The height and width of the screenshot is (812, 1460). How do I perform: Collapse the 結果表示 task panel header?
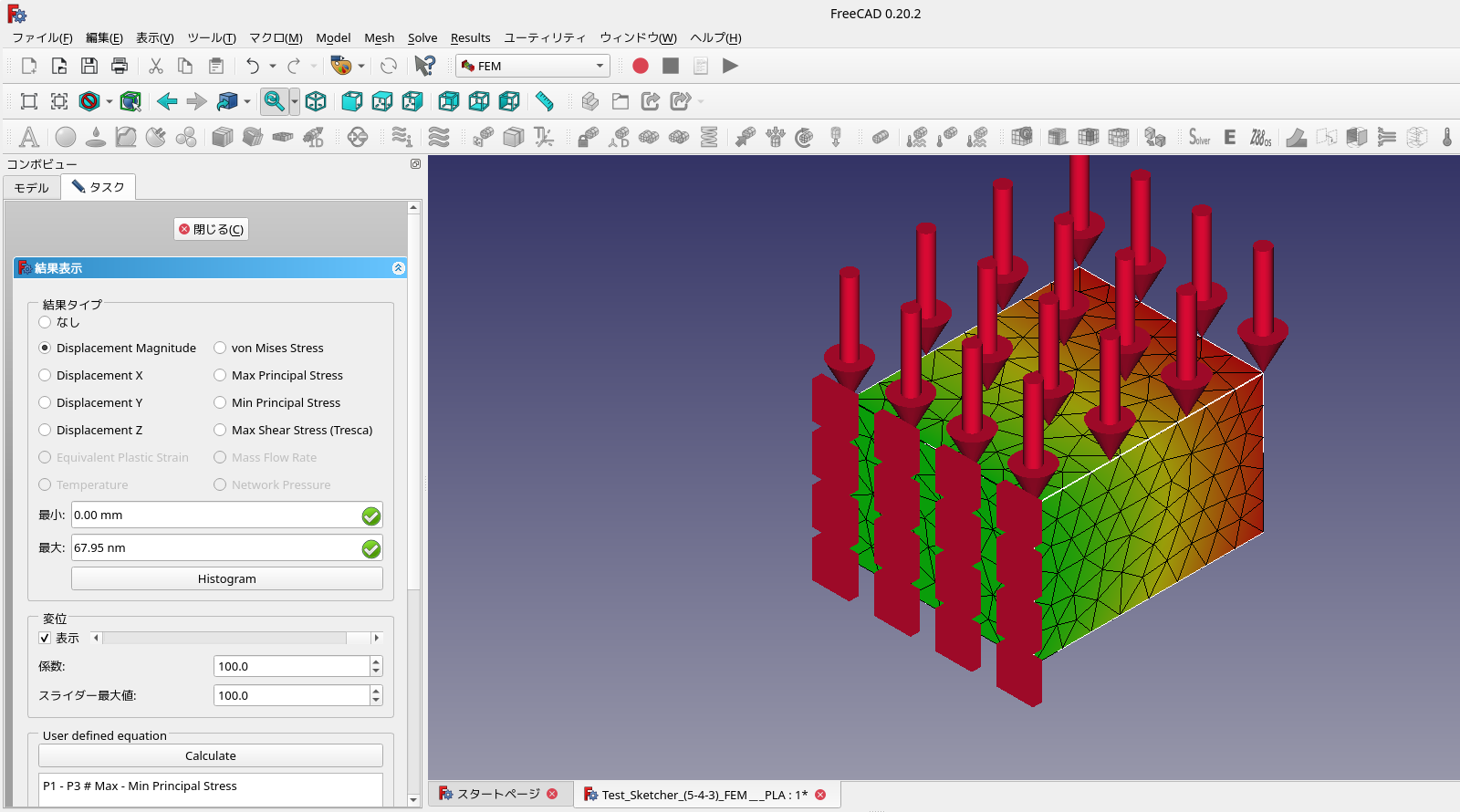pyautogui.click(x=398, y=268)
